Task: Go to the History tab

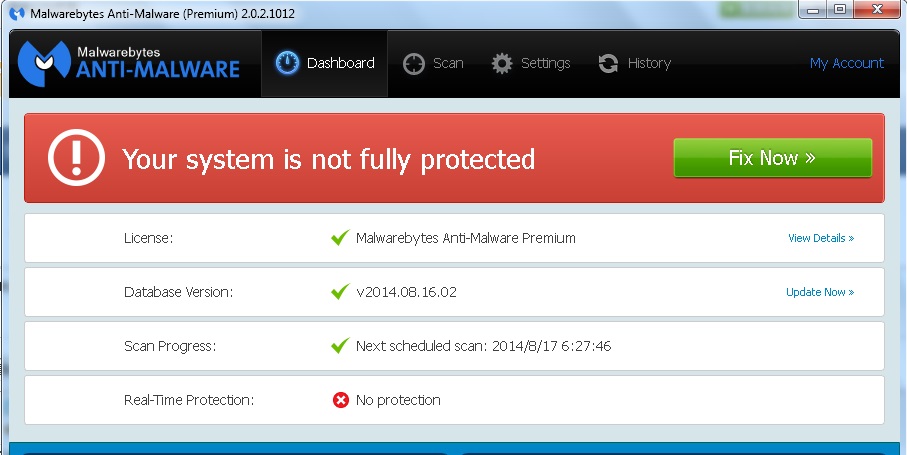Action: (x=635, y=63)
